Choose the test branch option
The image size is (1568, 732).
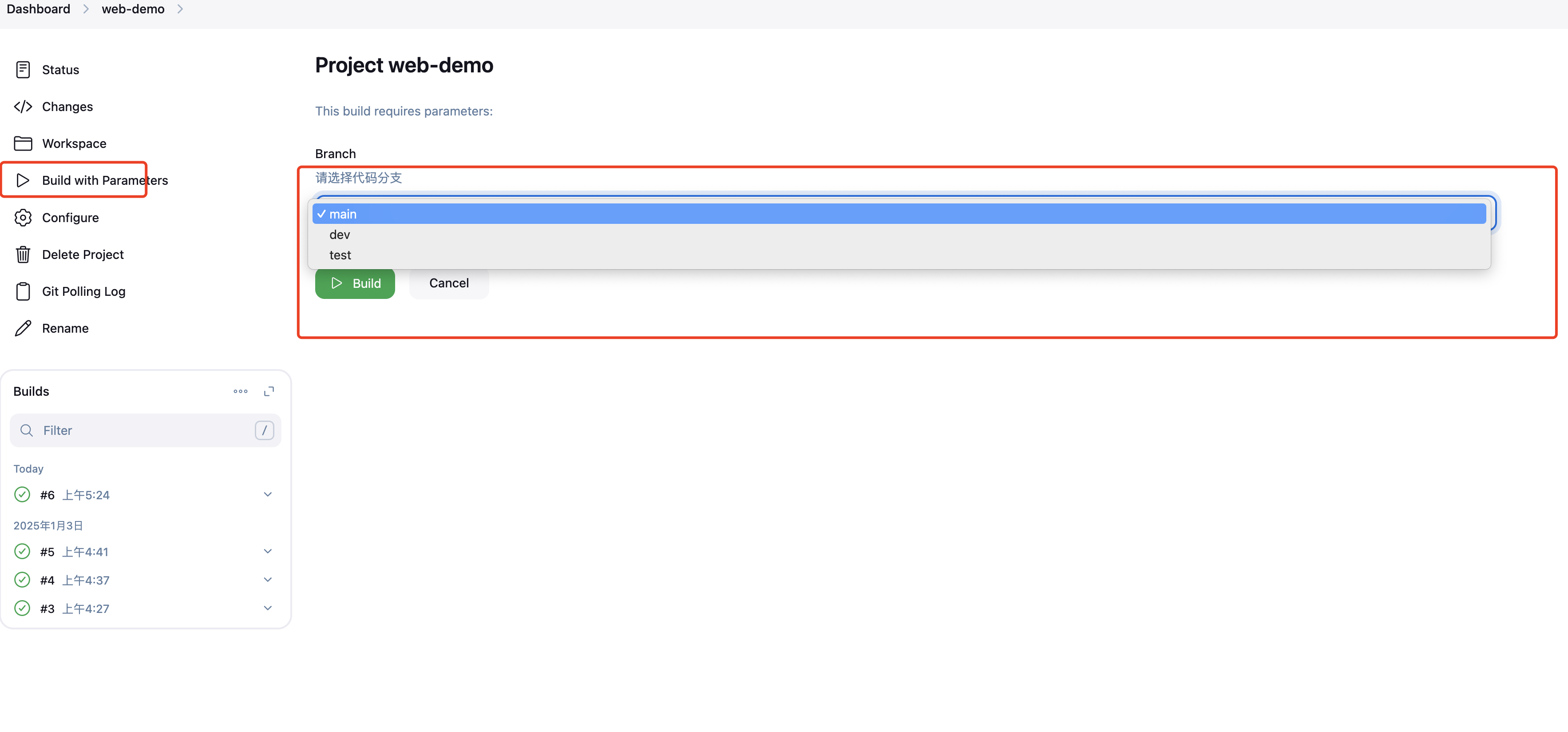click(x=340, y=255)
